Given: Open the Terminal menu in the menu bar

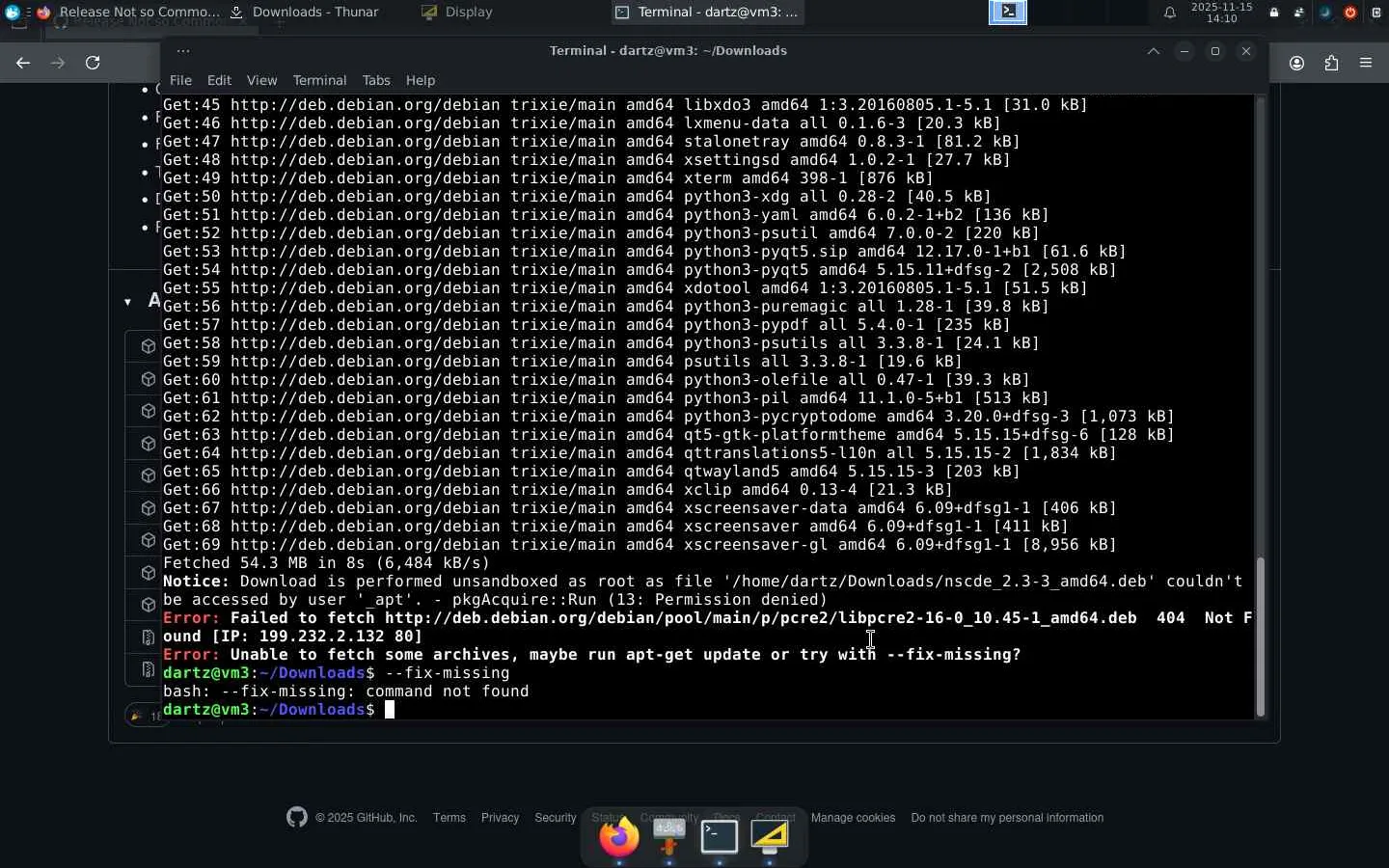Looking at the screenshot, I should [319, 80].
